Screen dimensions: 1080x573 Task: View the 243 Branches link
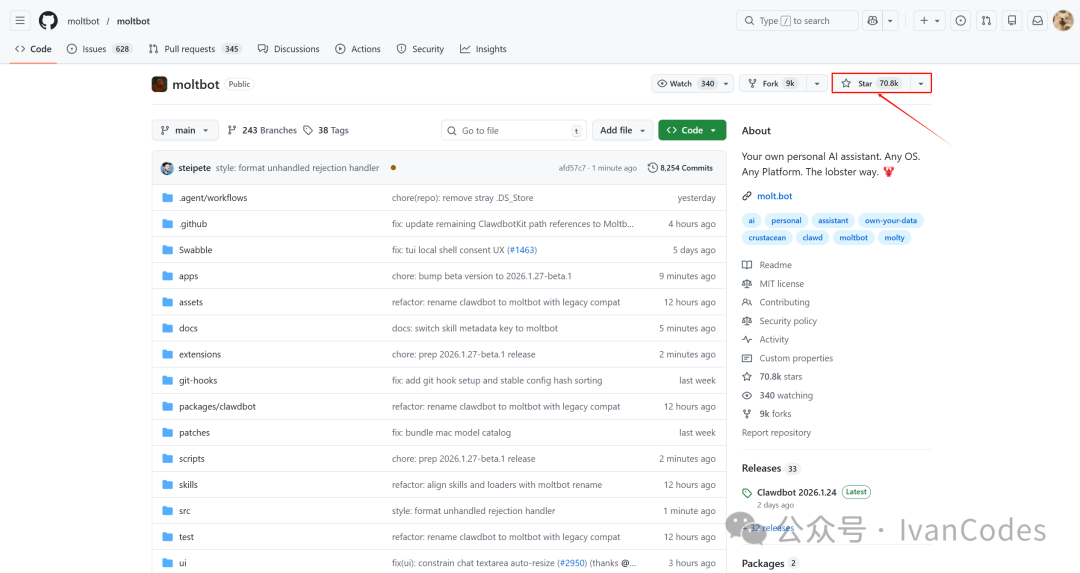pos(262,130)
